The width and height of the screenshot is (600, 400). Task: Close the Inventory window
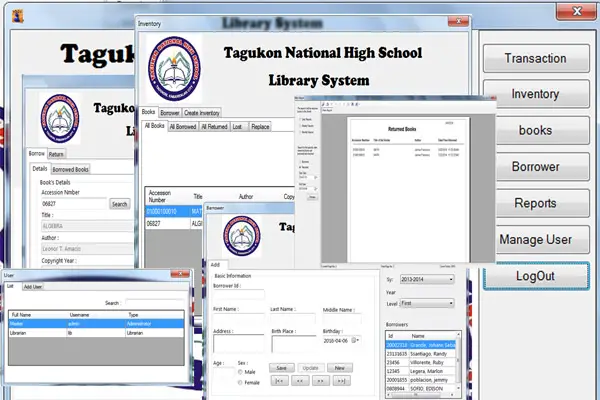458,21
